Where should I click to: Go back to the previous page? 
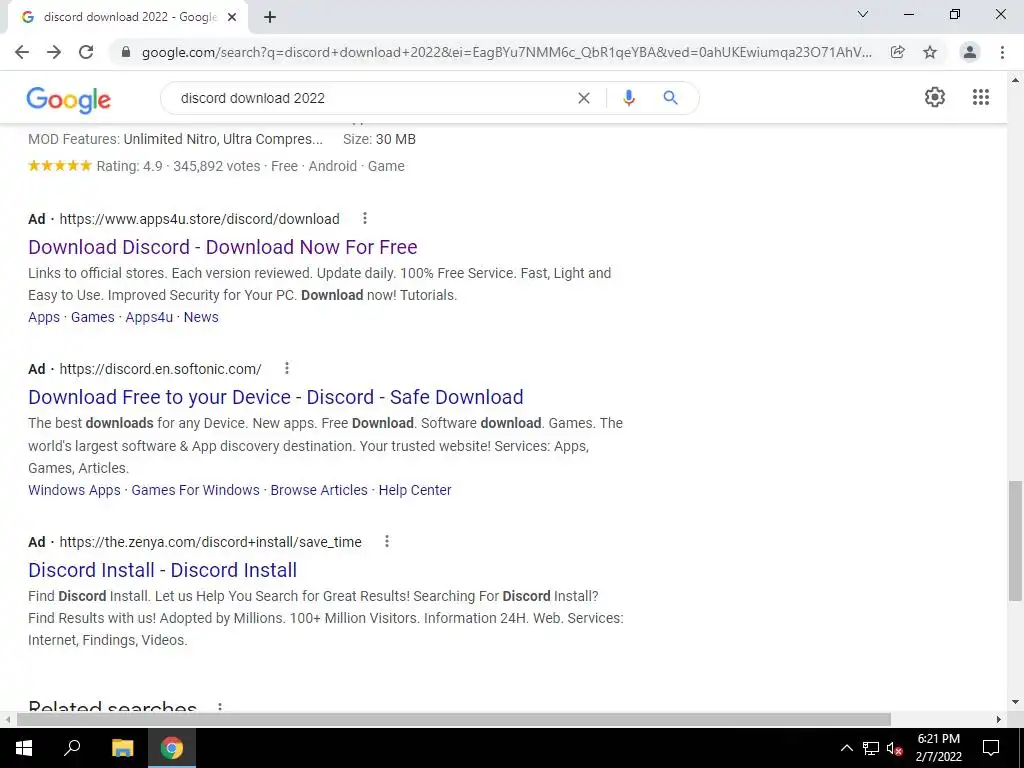click(x=22, y=52)
